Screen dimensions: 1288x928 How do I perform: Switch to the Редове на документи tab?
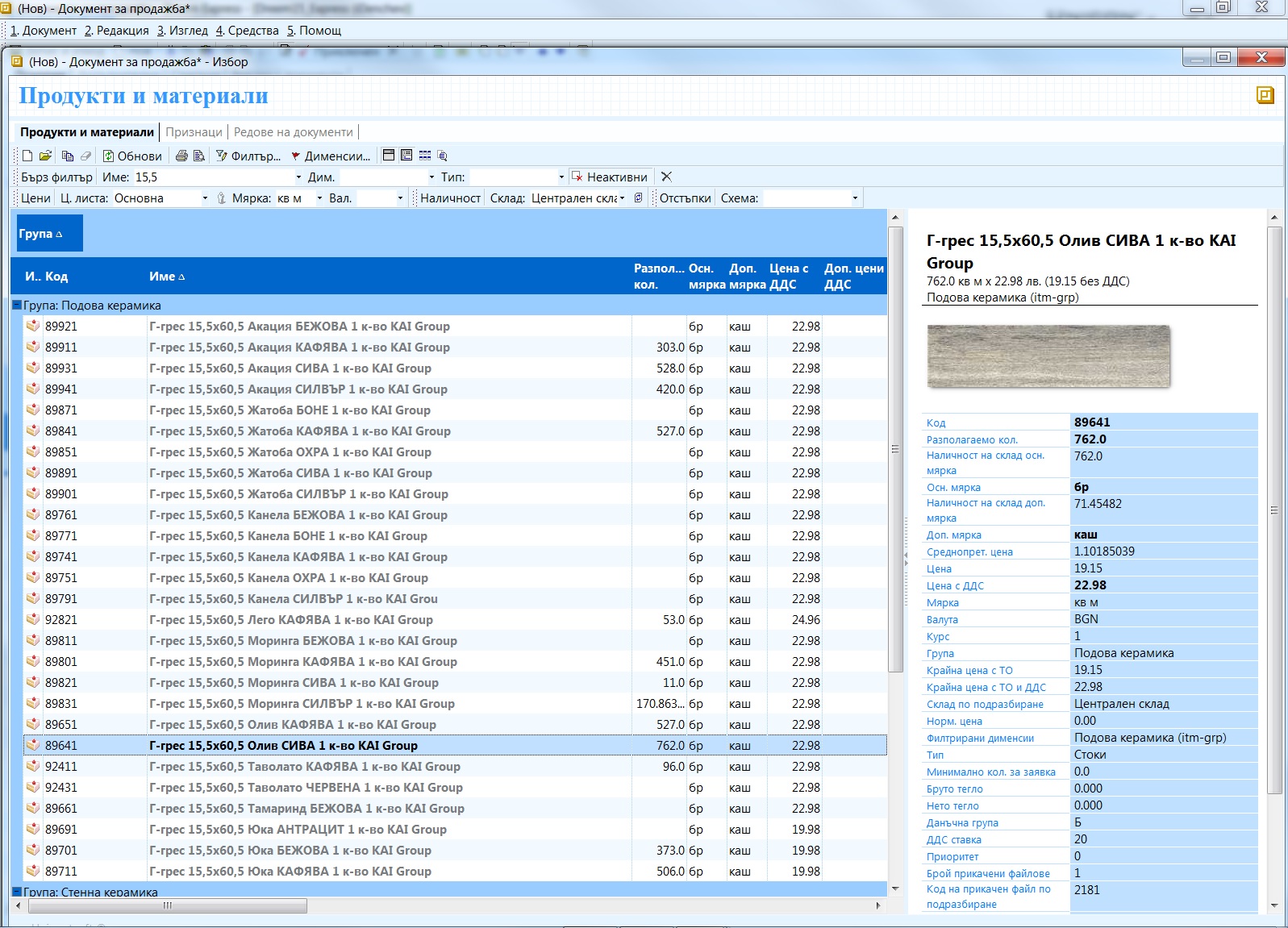click(294, 132)
